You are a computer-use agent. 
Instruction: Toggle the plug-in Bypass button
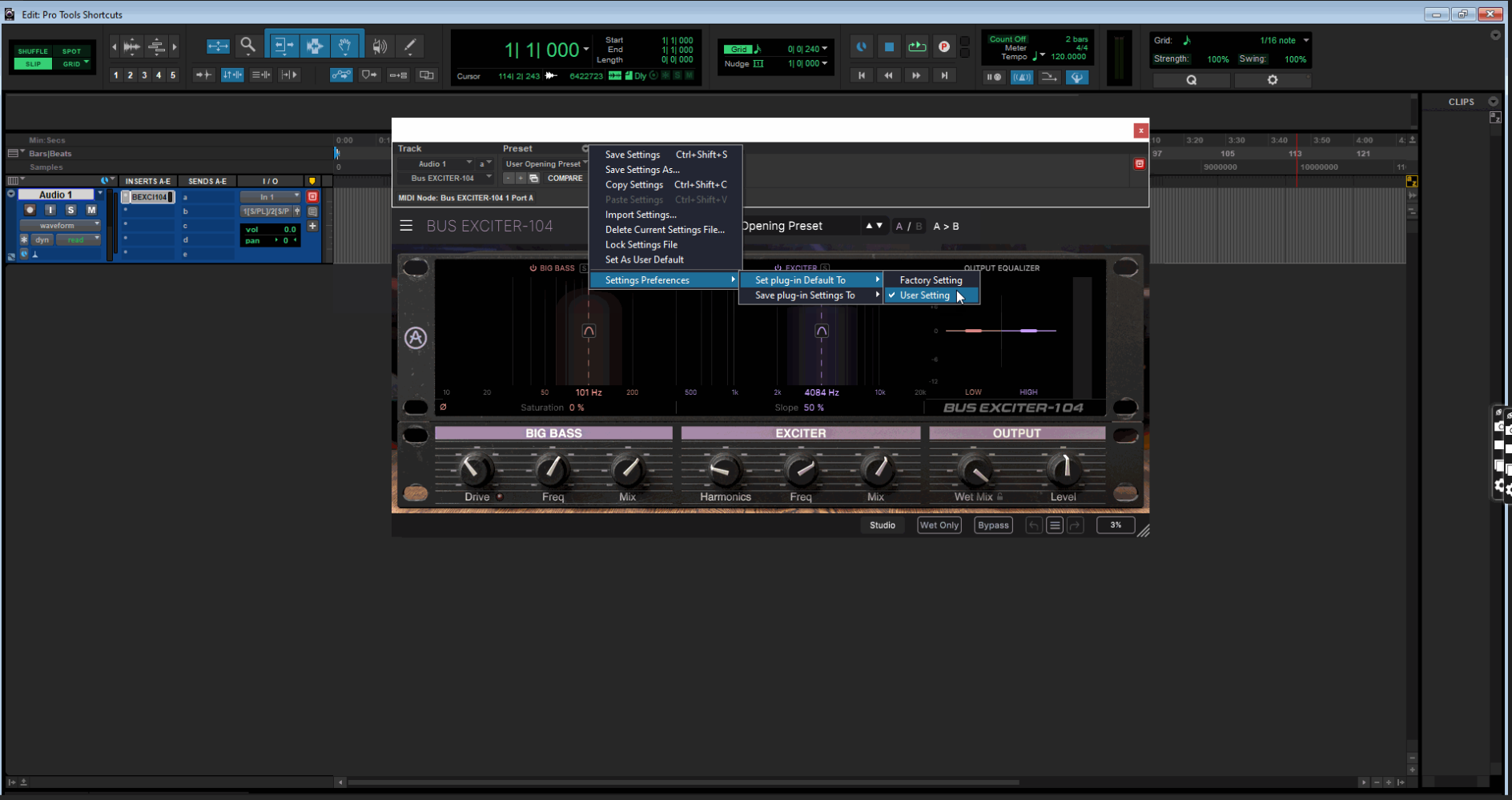(x=993, y=525)
